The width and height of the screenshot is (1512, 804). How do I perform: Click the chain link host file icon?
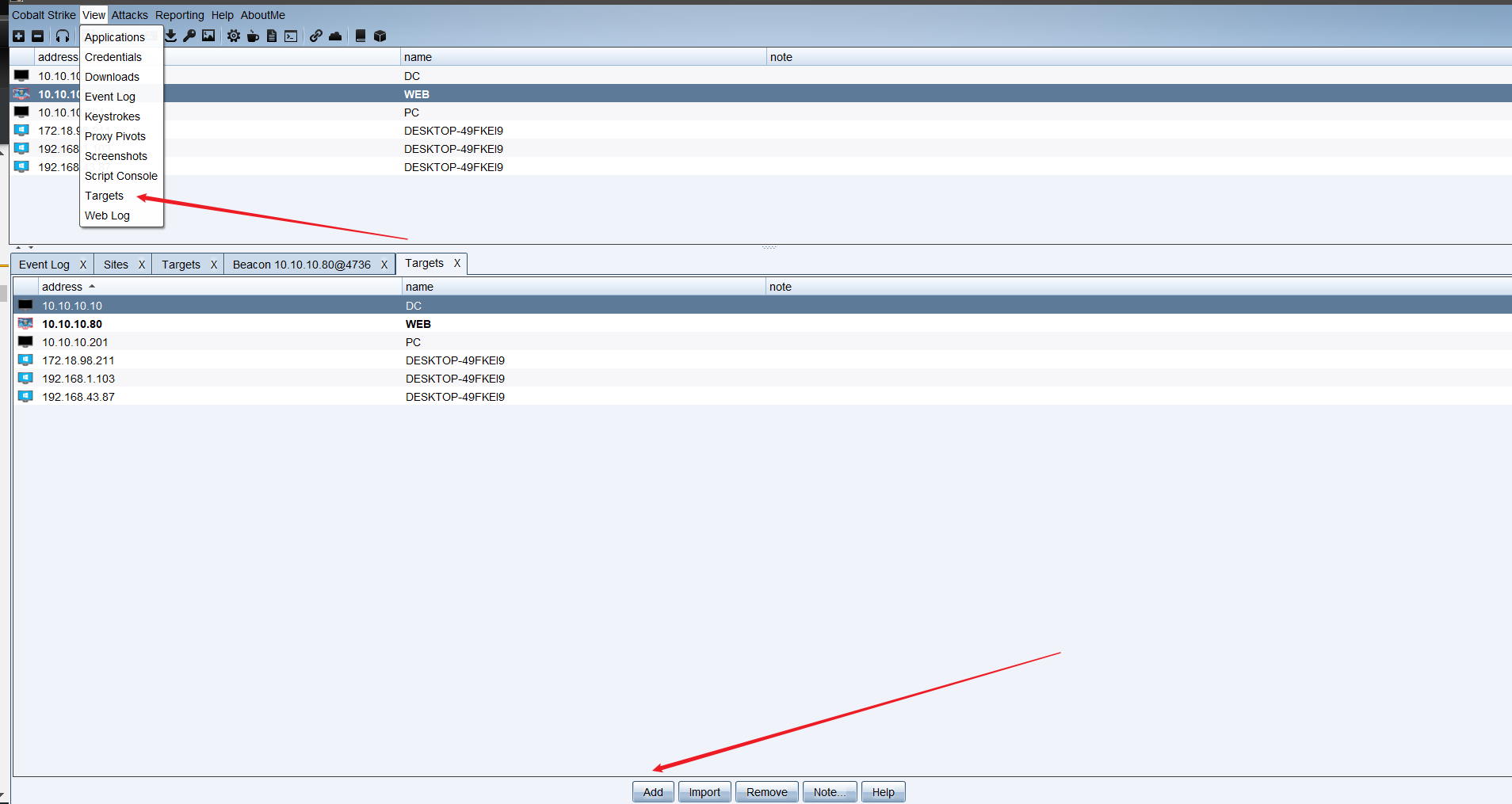[316, 36]
